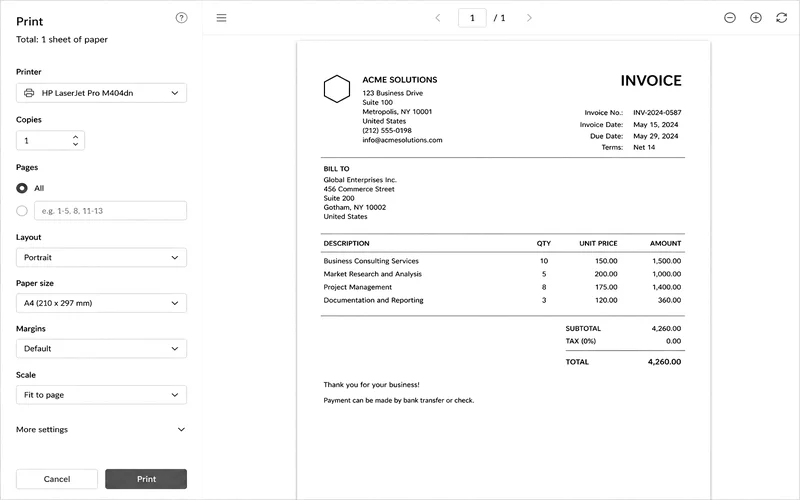
Task: Click Thank you for your business text
Action: click(x=371, y=385)
